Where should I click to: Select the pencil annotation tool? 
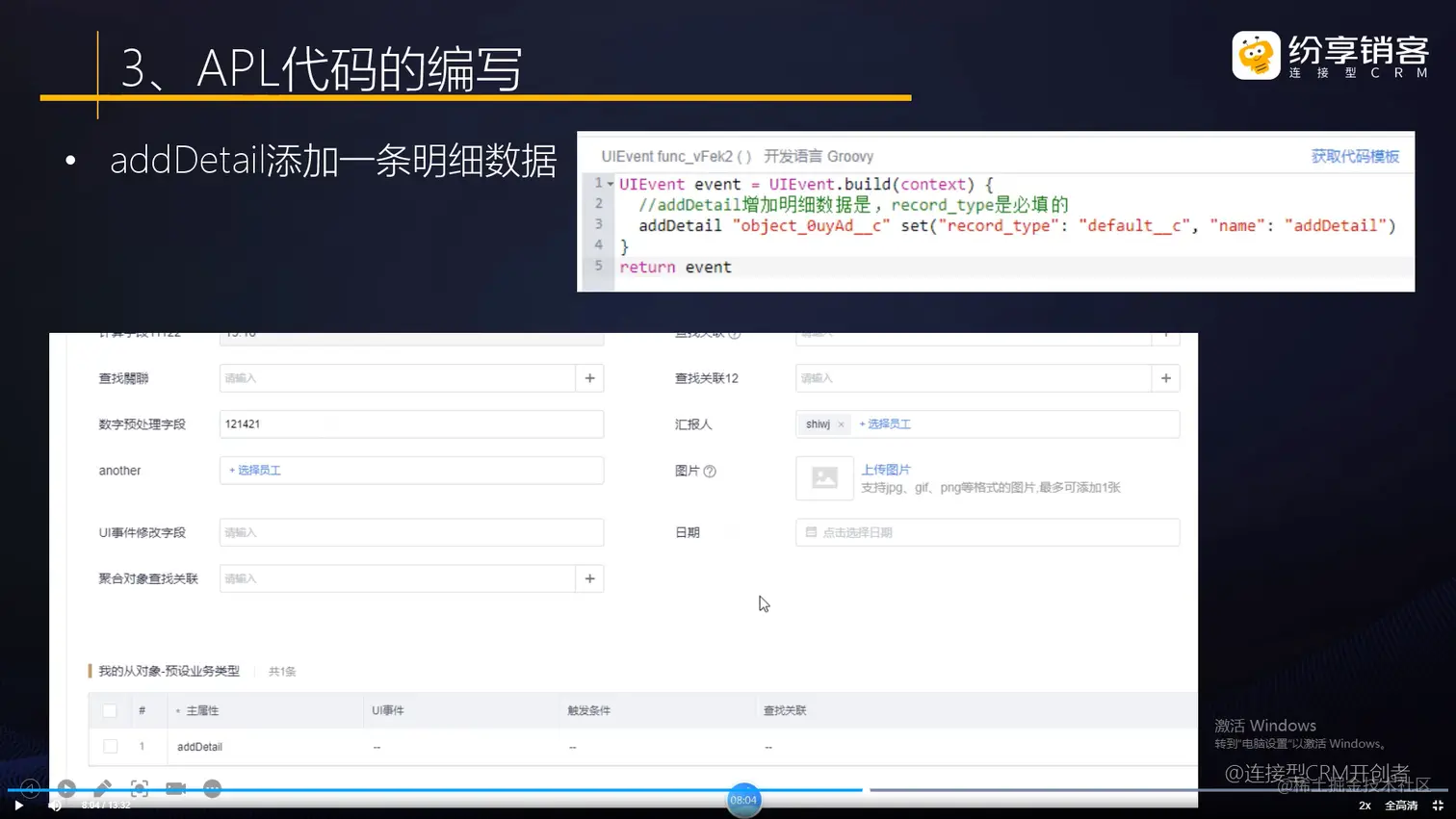pos(102,788)
